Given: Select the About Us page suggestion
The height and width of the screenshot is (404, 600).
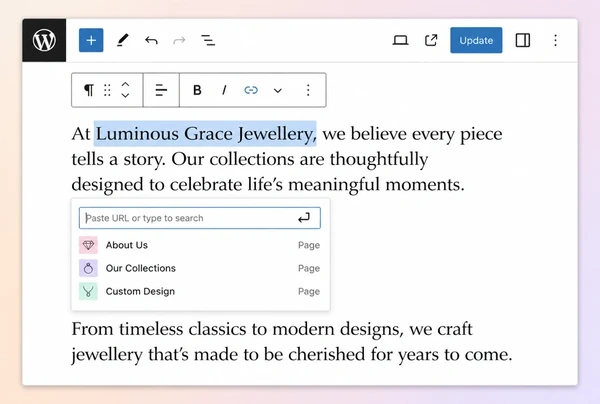Looking at the screenshot, I should click(200, 245).
